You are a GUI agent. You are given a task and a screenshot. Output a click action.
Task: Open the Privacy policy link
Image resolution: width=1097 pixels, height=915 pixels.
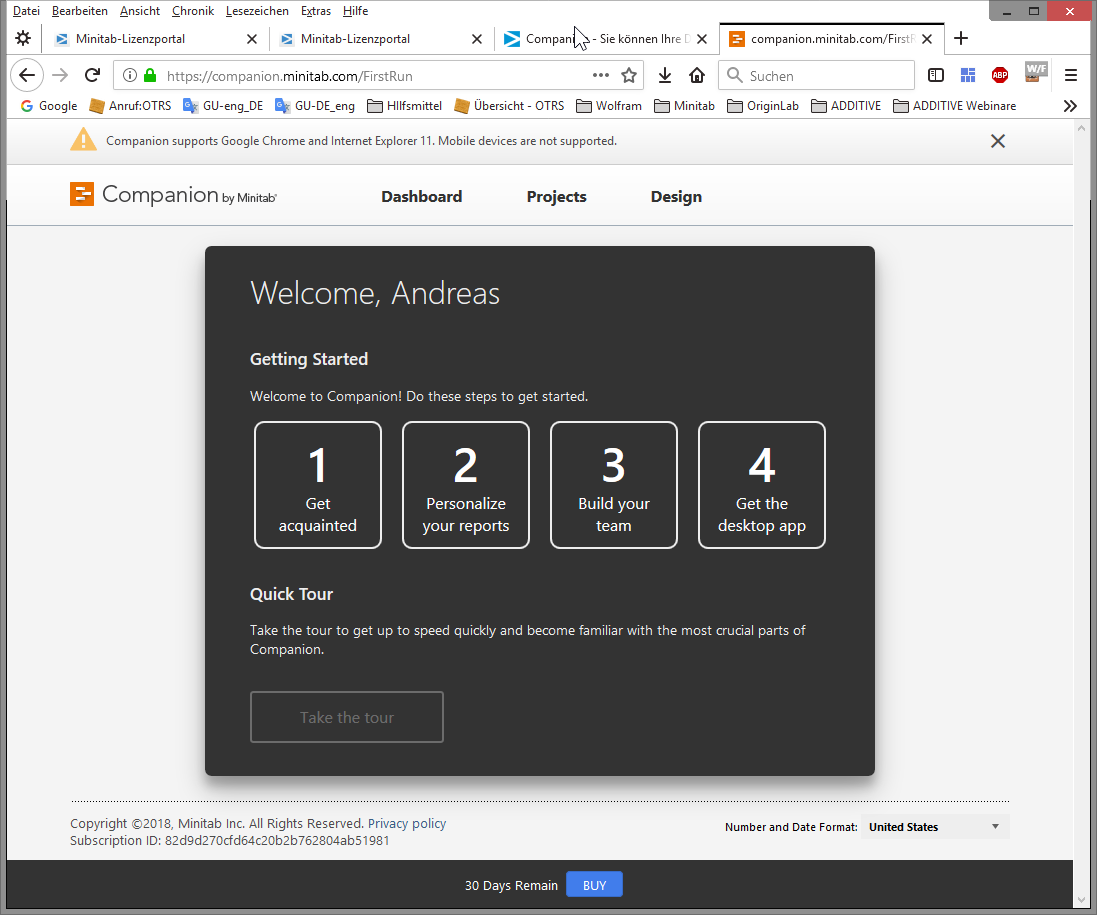tap(407, 823)
